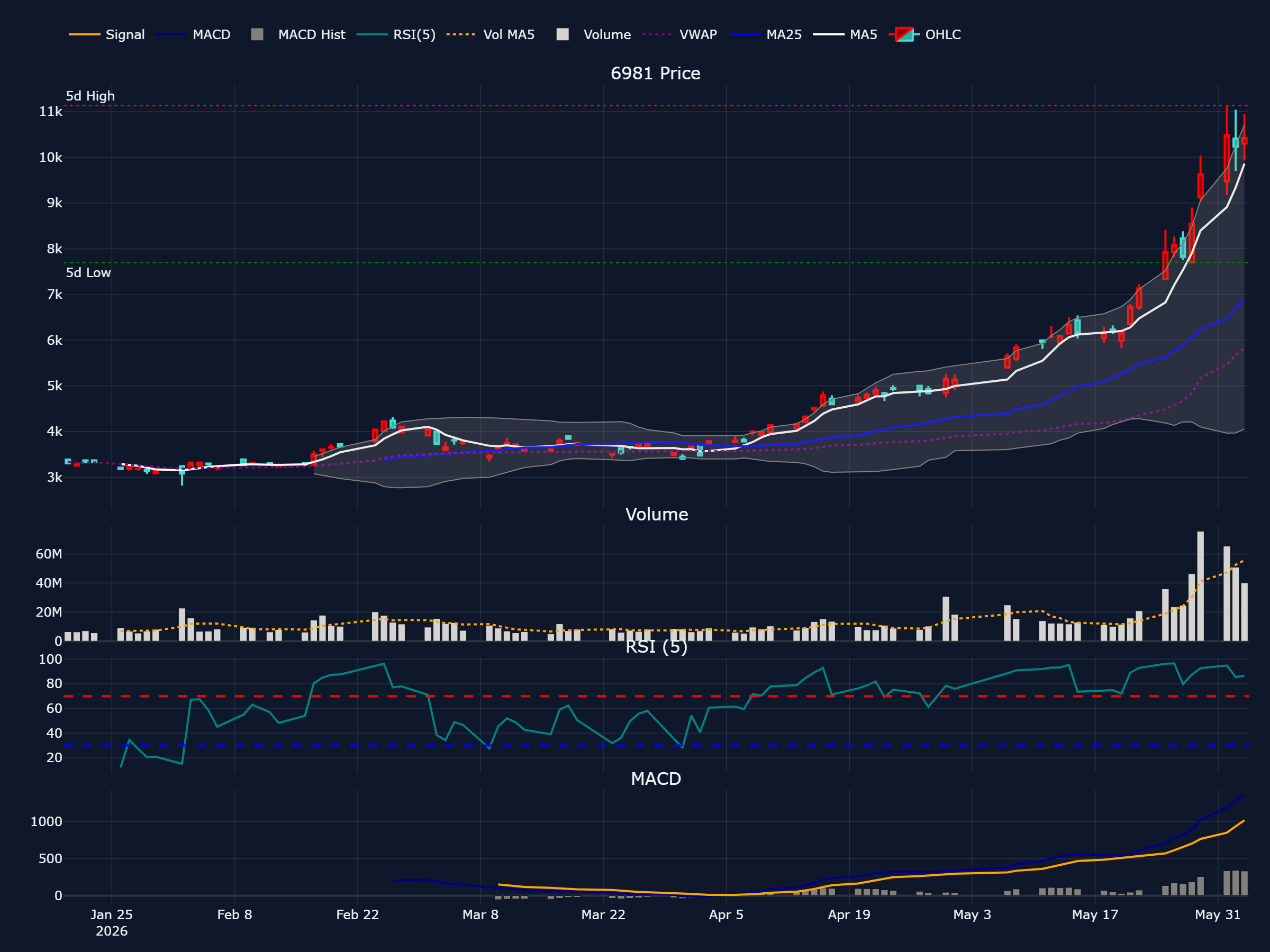
Task: Hide Vol MA5 using its legend entry
Action: click(x=491, y=34)
